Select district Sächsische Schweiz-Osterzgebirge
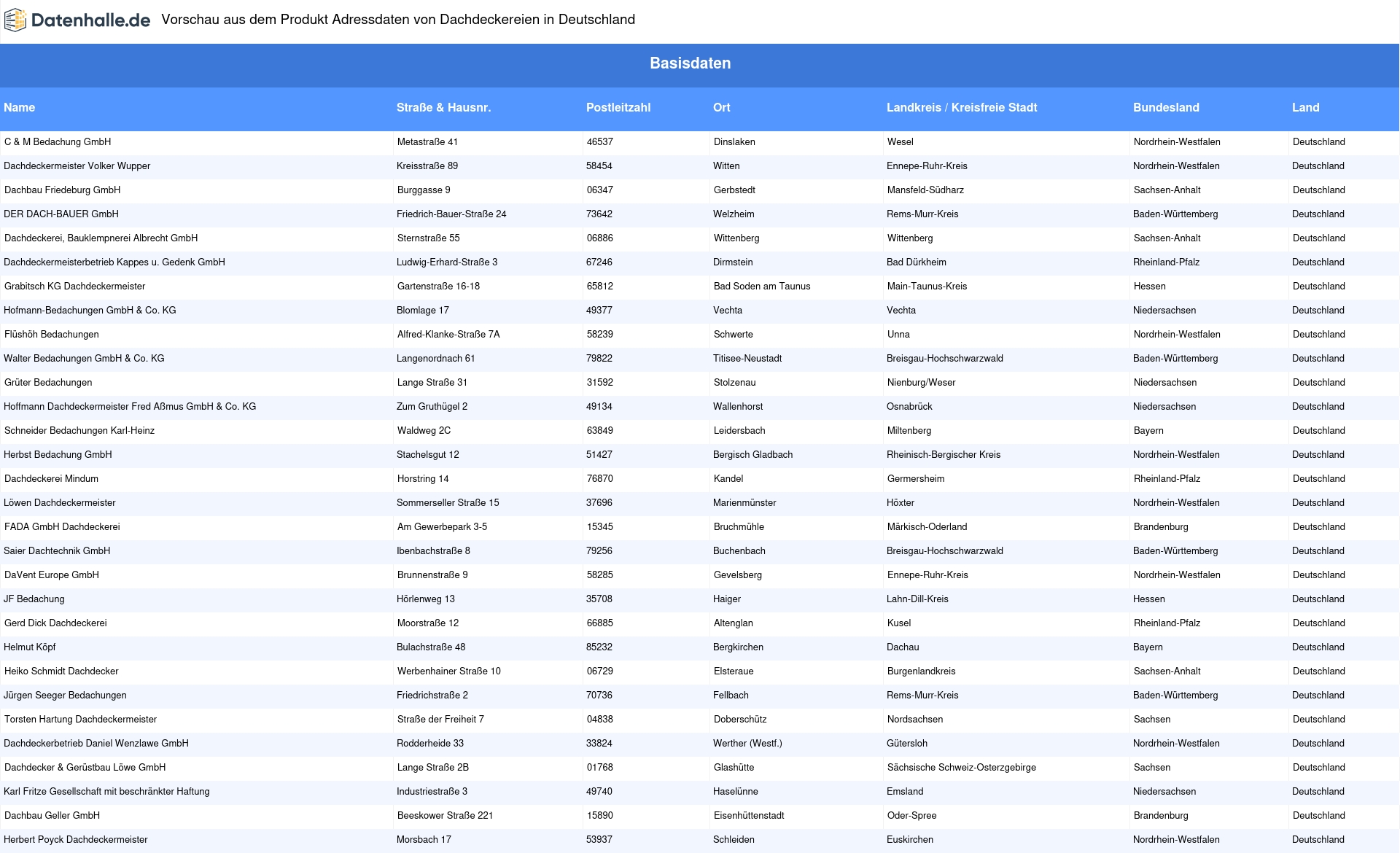 [962, 768]
